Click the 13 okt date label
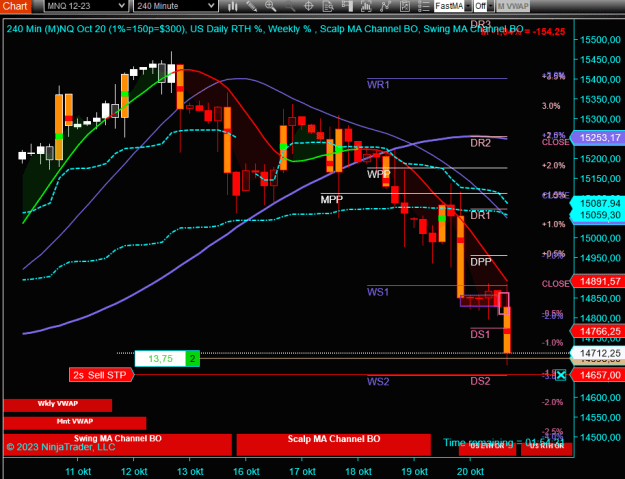Viewport: 625px width, 479px height. pyautogui.click(x=190, y=472)
